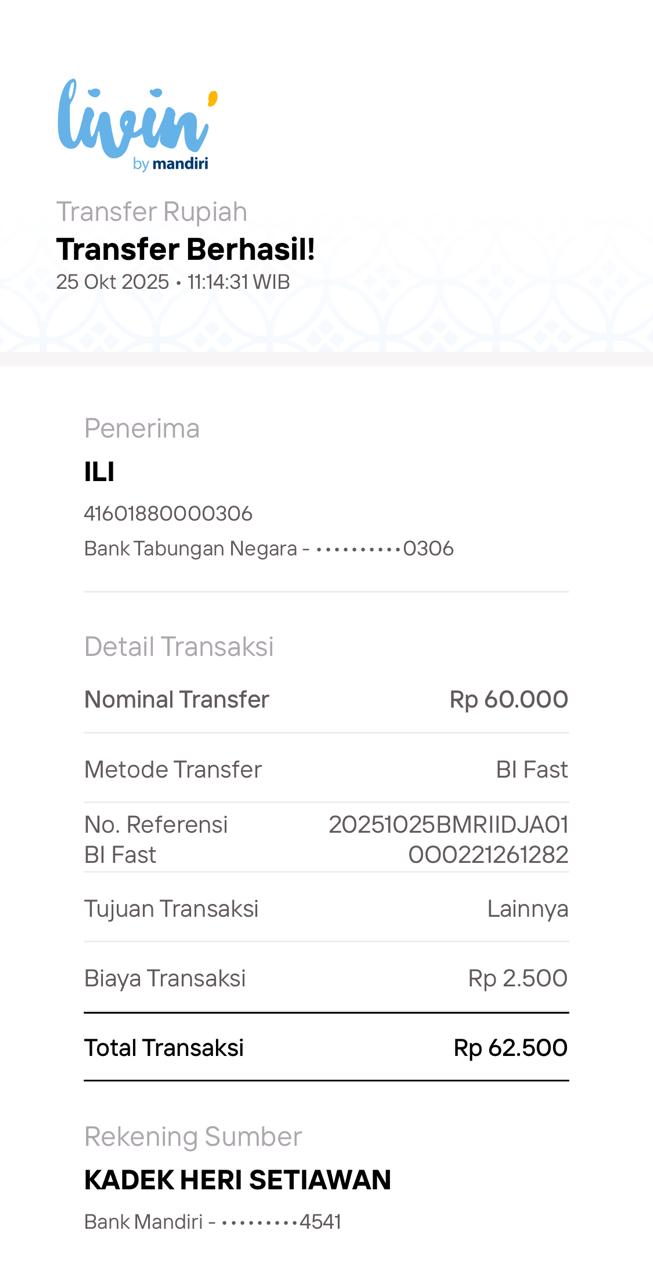The height and width of the screenshot is (1280, 653).
Task: Click the BI Fast reference number
Action: [449, 840]
